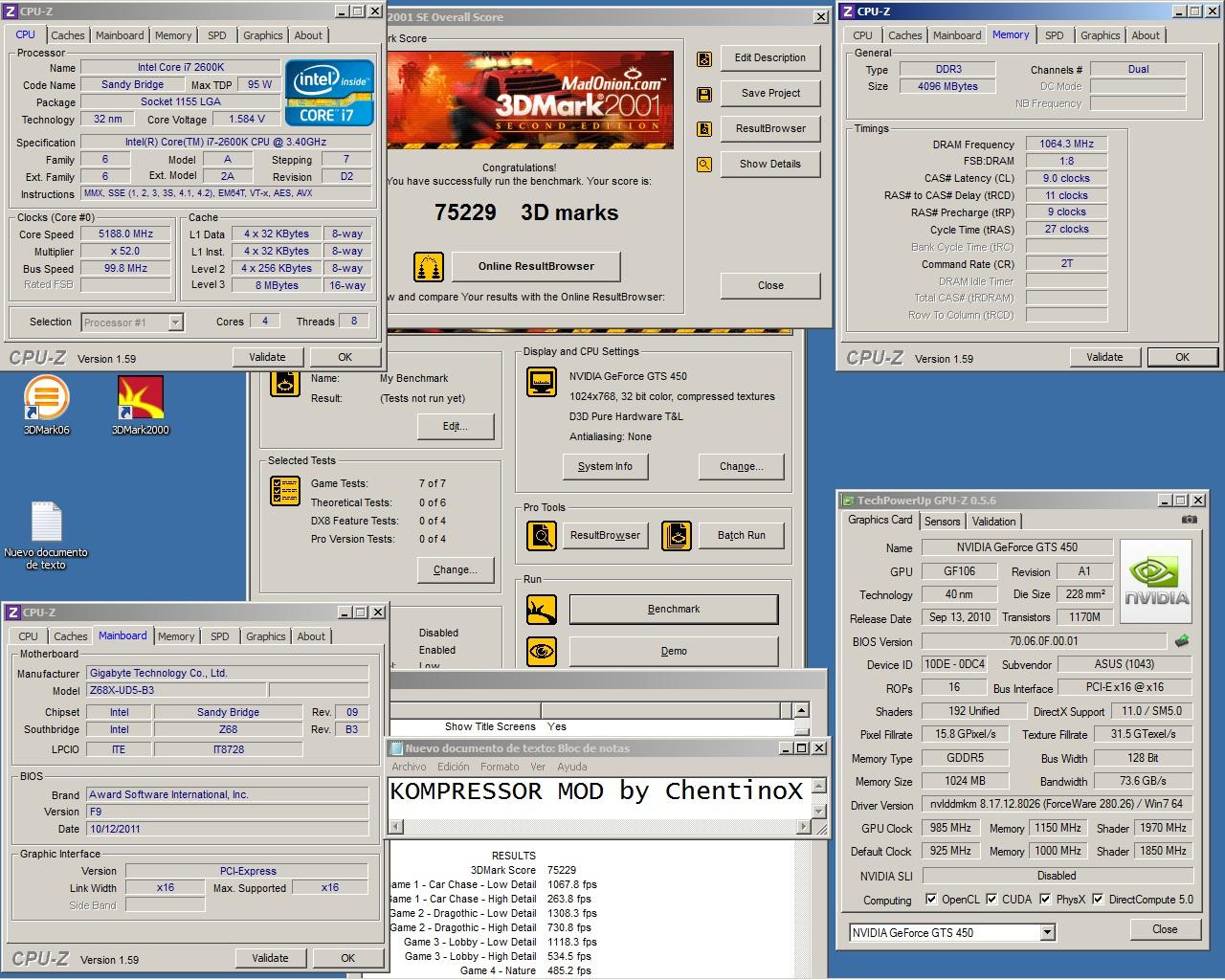The width and height of the screenshot is (1225, 980).
Task: Switch to the Caches tab in top-left CPU-Z
Action: point(68,35)
